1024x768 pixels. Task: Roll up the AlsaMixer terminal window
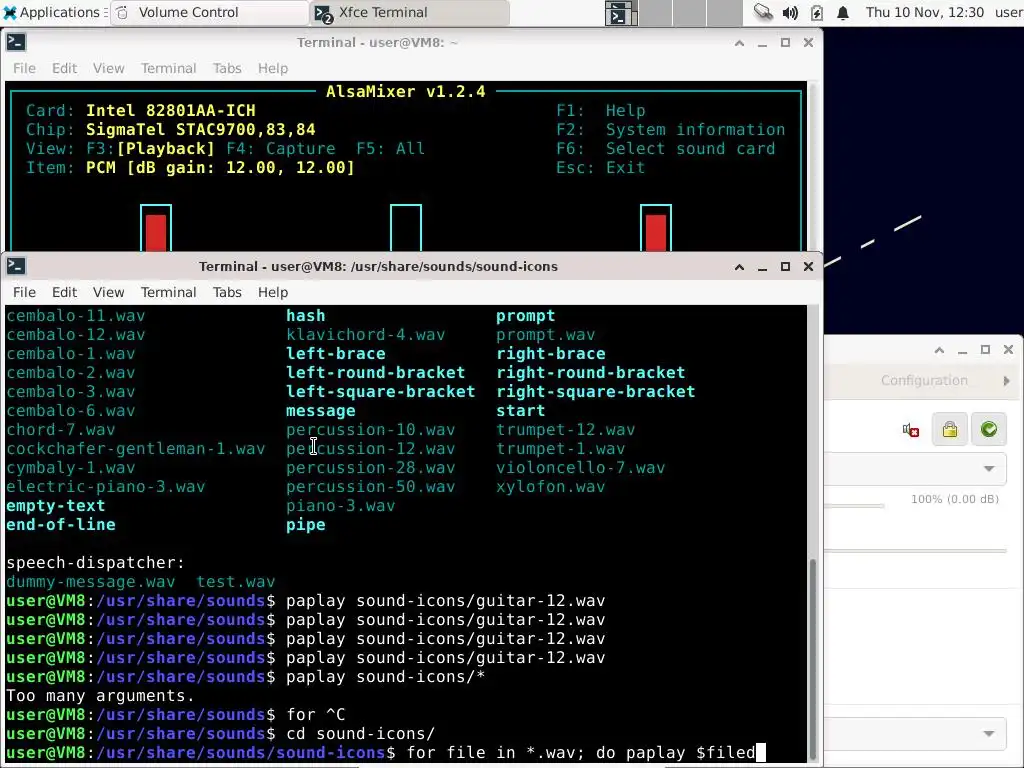[739, 43]
